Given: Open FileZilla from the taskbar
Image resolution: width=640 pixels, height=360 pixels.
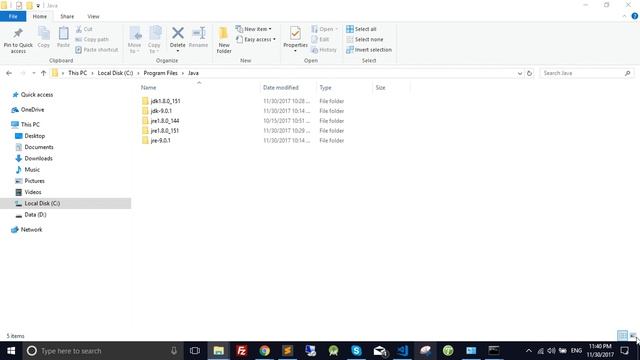Looking at the screenshot, I should pos(241,351).
